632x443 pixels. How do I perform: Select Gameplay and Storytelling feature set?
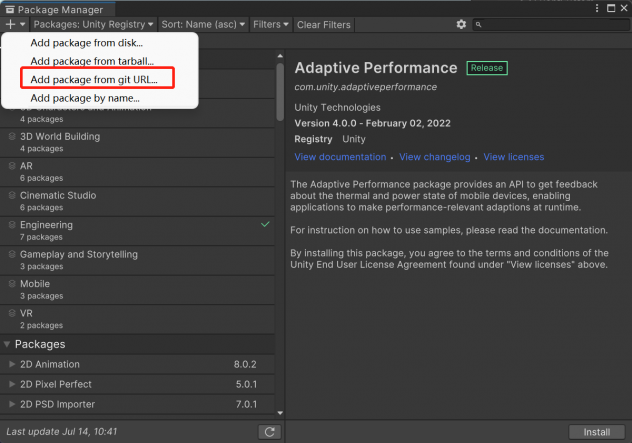pyautogui.click(x=137, y=260)
